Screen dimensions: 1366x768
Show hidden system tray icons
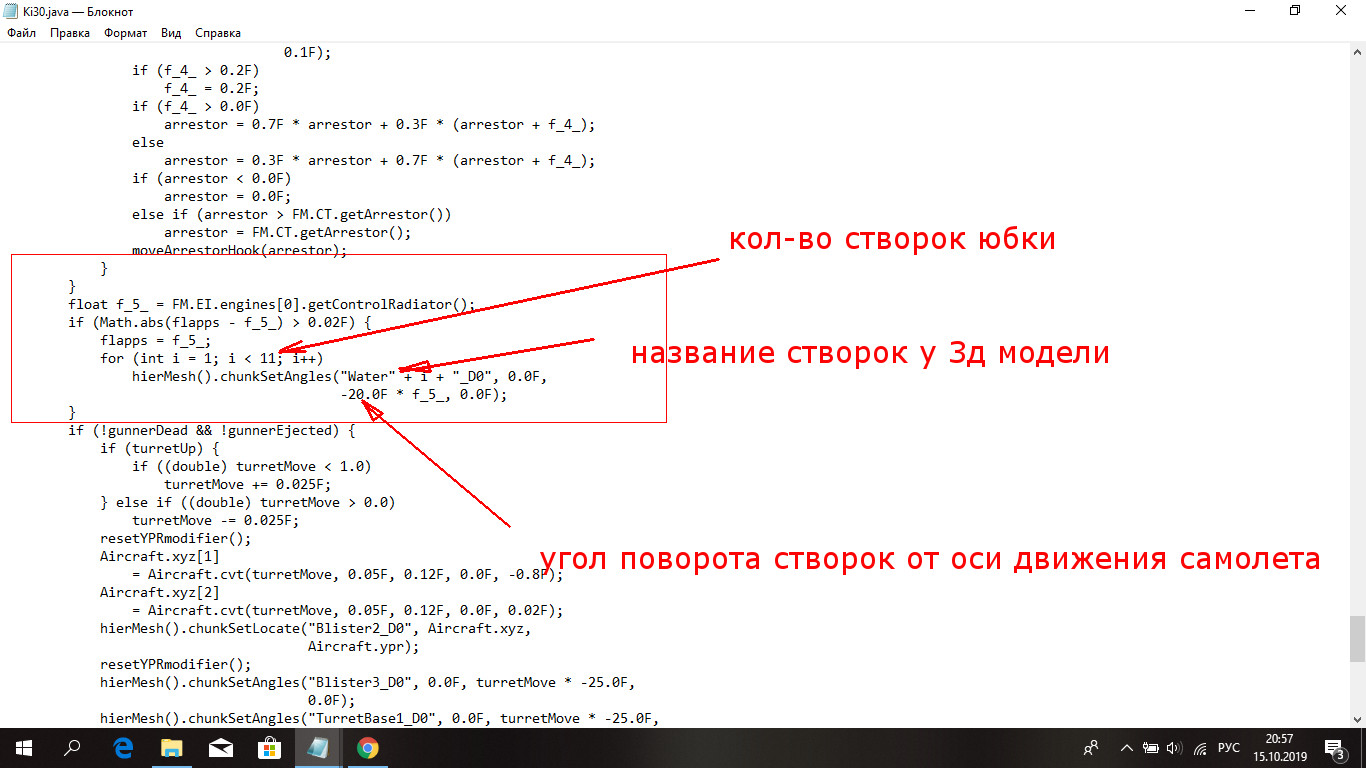1127,748
